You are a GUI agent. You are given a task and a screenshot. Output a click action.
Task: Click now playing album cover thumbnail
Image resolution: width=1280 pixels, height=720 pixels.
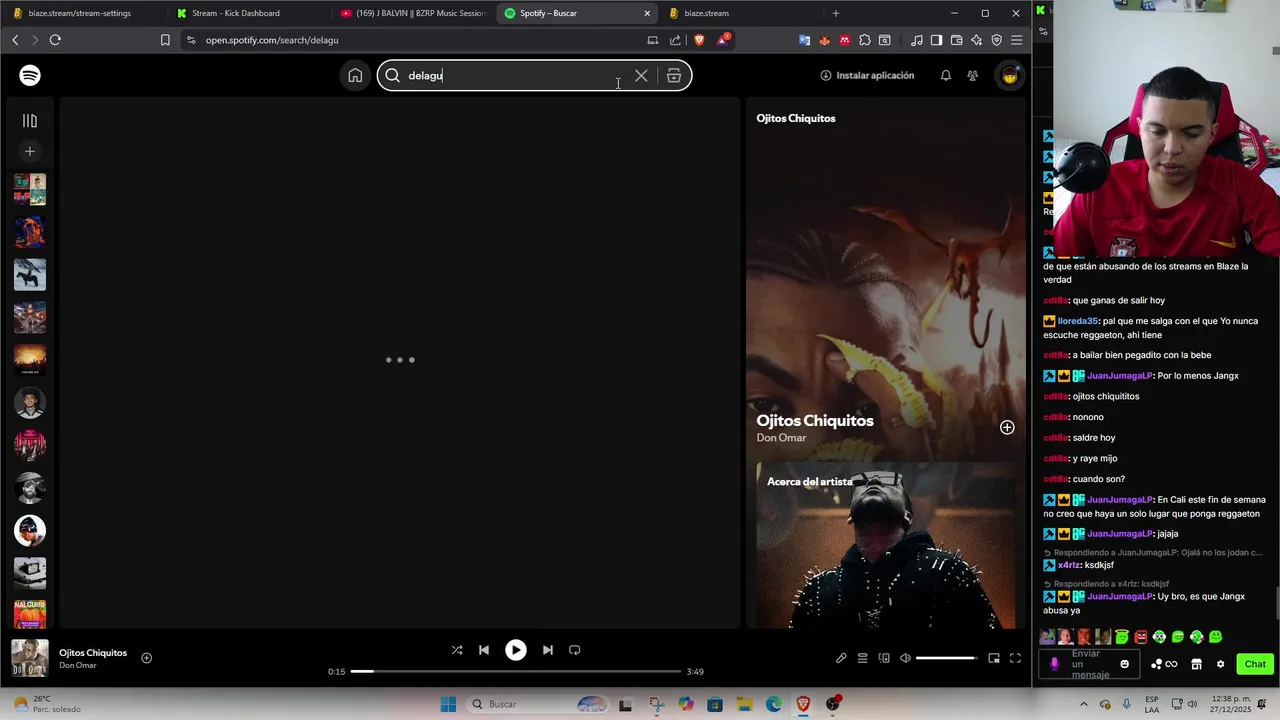(x=29, y=658)
